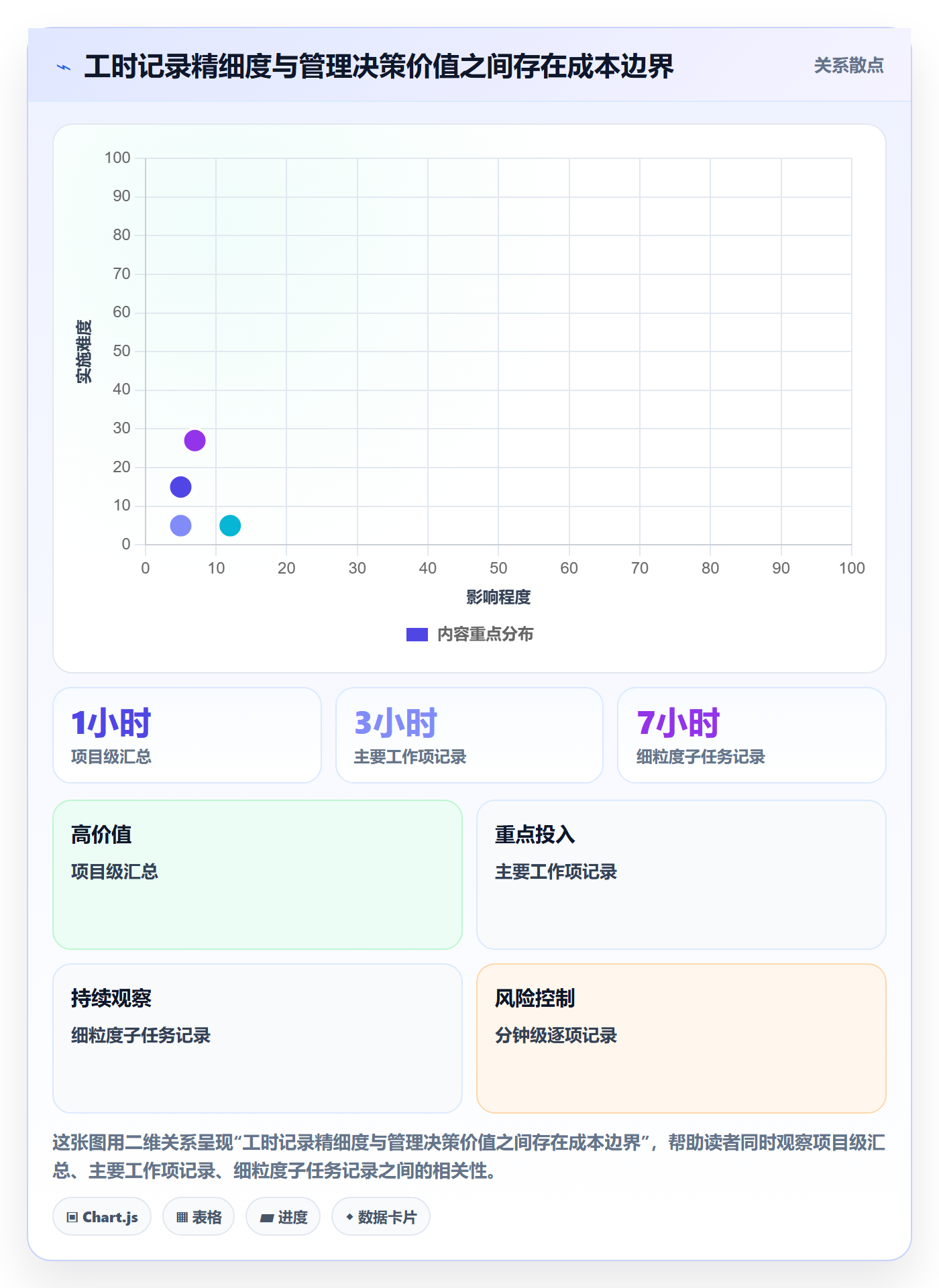Click 主要工作项记录 under the 3小时 value

[x=410, y=757]
